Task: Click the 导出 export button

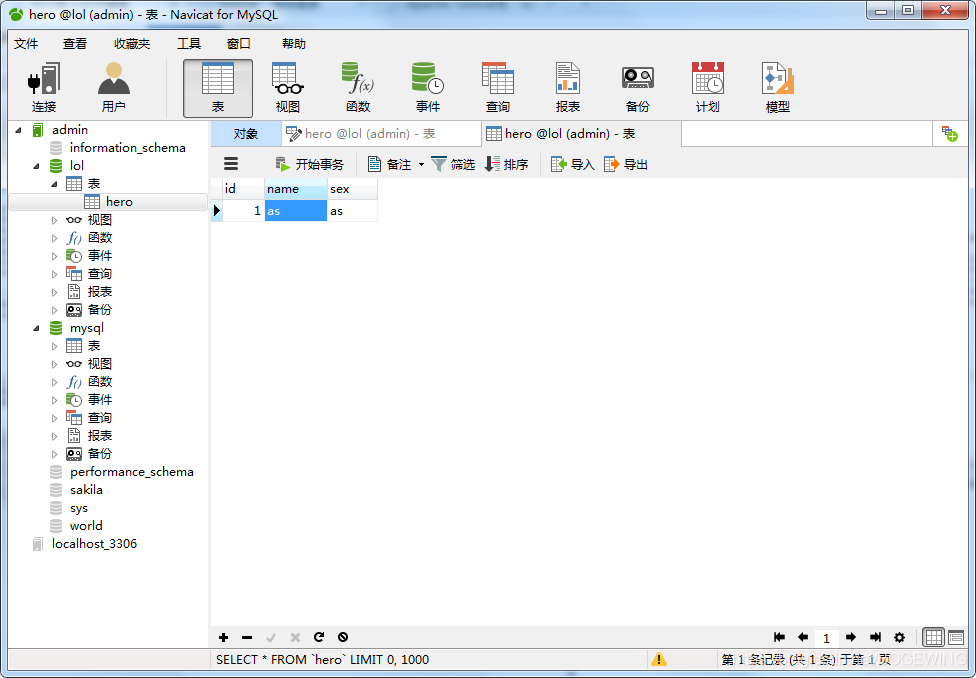Action: [626, 164]
